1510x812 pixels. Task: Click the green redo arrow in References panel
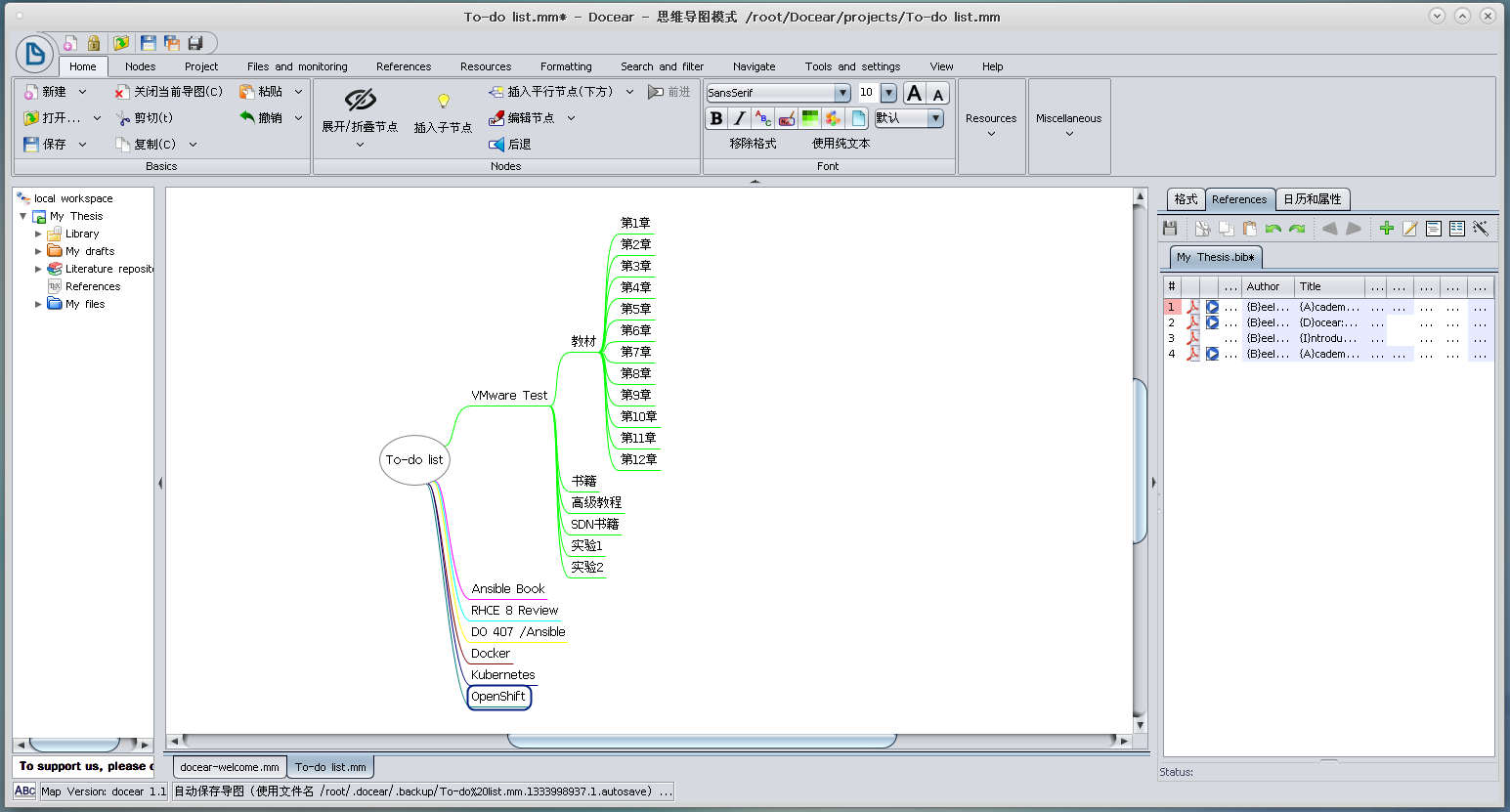[1297, 229]
